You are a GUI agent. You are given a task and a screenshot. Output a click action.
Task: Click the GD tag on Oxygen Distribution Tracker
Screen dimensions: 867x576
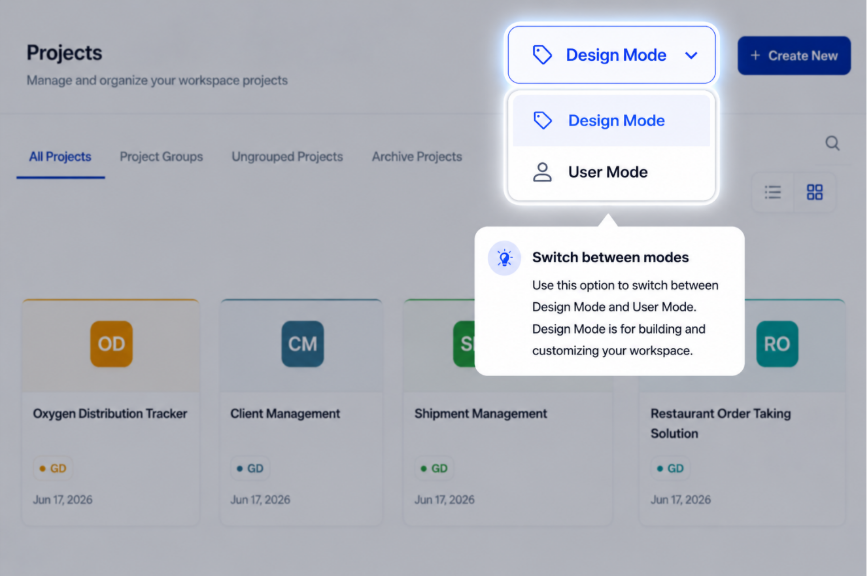pos(53,468)
